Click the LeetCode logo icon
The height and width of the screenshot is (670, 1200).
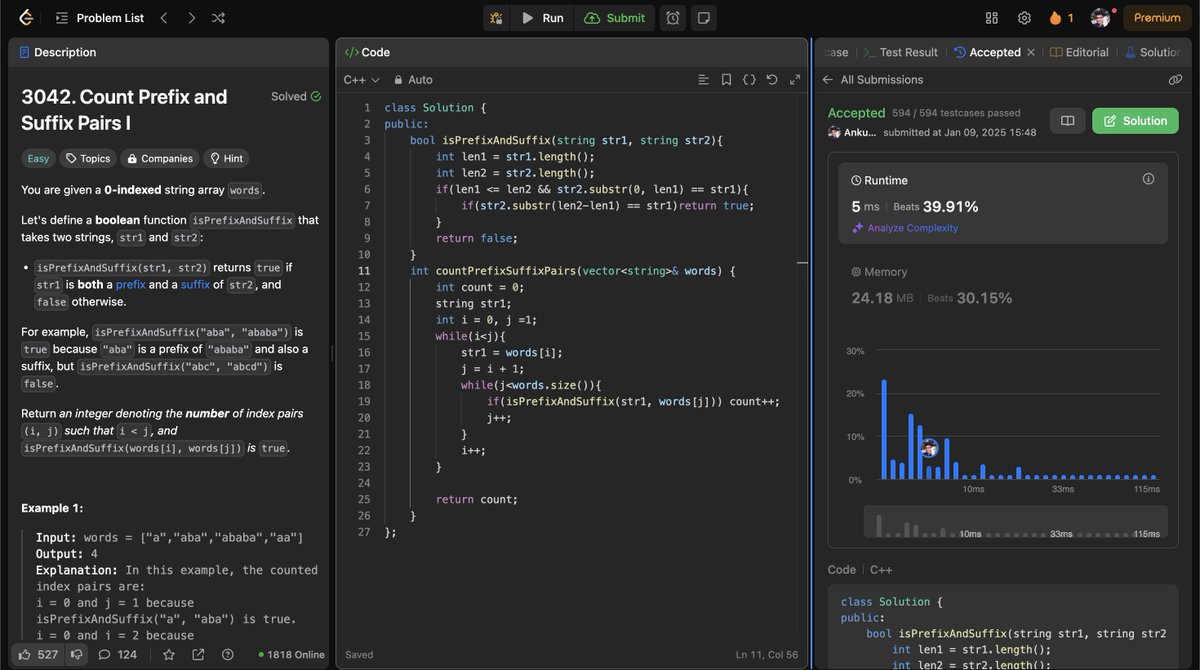(x=26, y=18)
